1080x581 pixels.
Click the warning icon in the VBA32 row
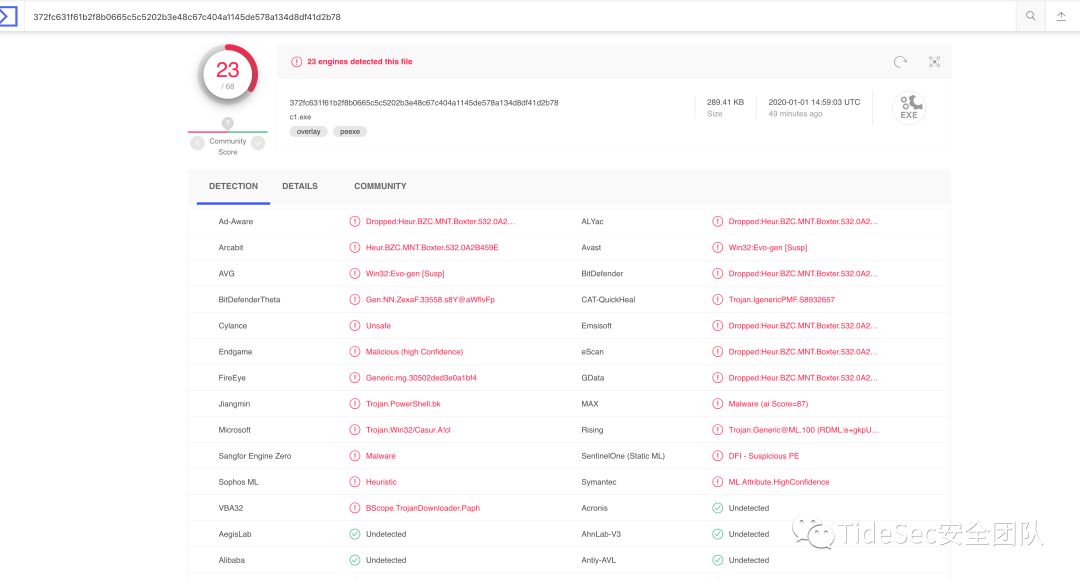point(355,508)
